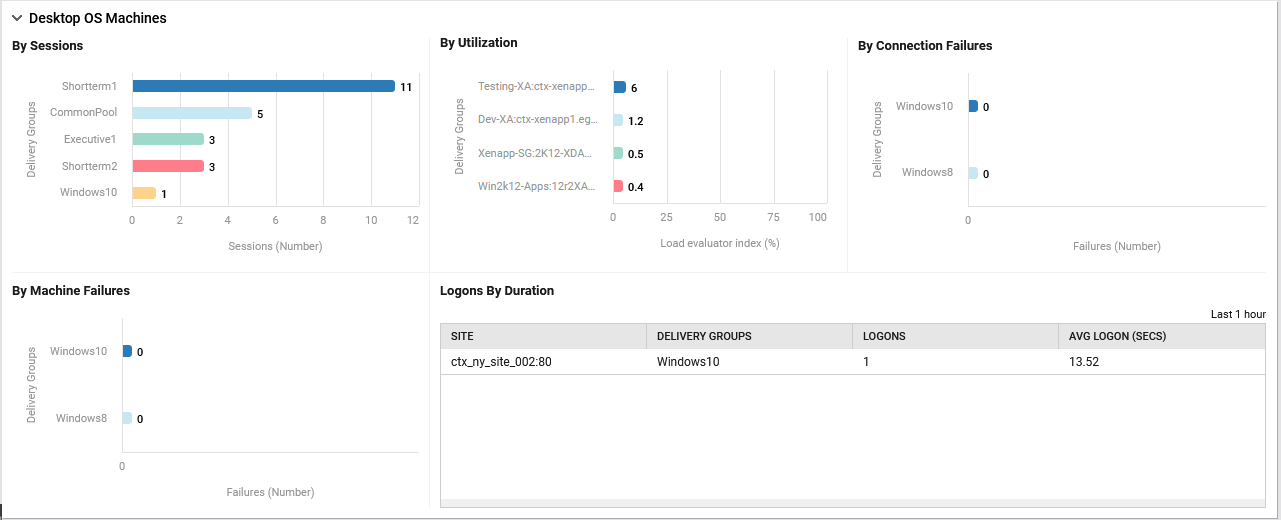Image resolution: width=1281 pixels, height=520 pixels.
Task: Collapse the Desktop OS Machines section
Action: (x=17, y=18)
